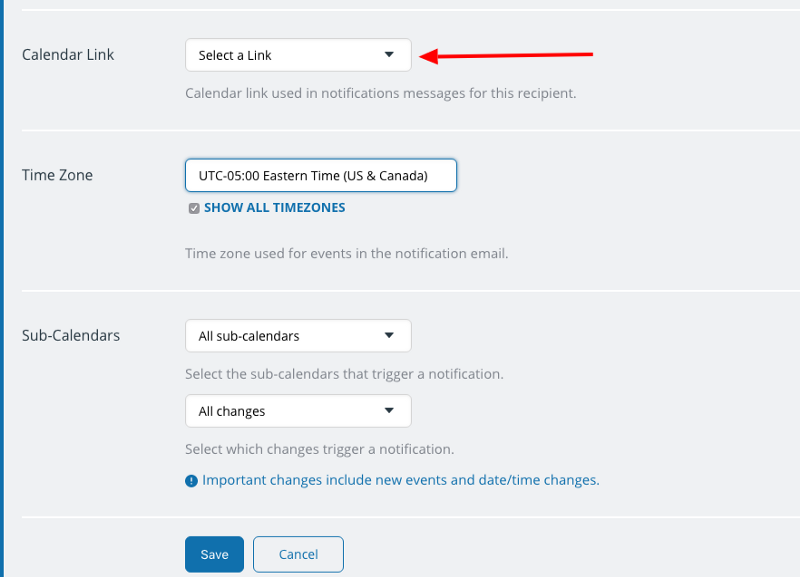Click the Calendar link help description text

coord(381,93)
